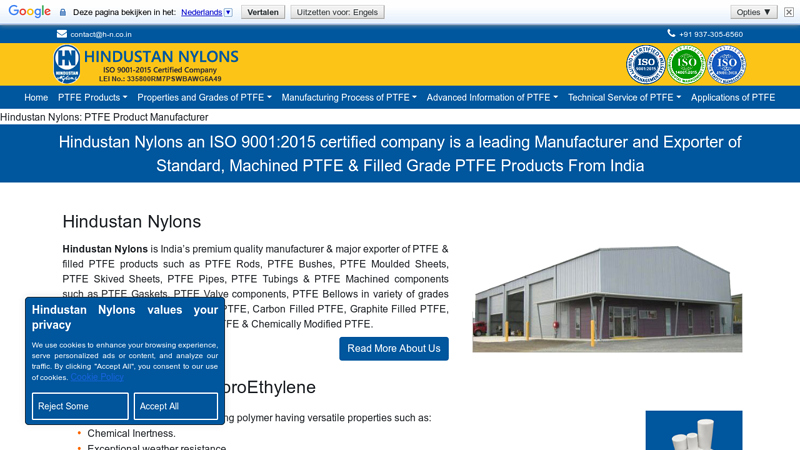Click the blue ISO 9001:2015 banner headline
This screenshot has height=450, width=800.
point(400,154)
